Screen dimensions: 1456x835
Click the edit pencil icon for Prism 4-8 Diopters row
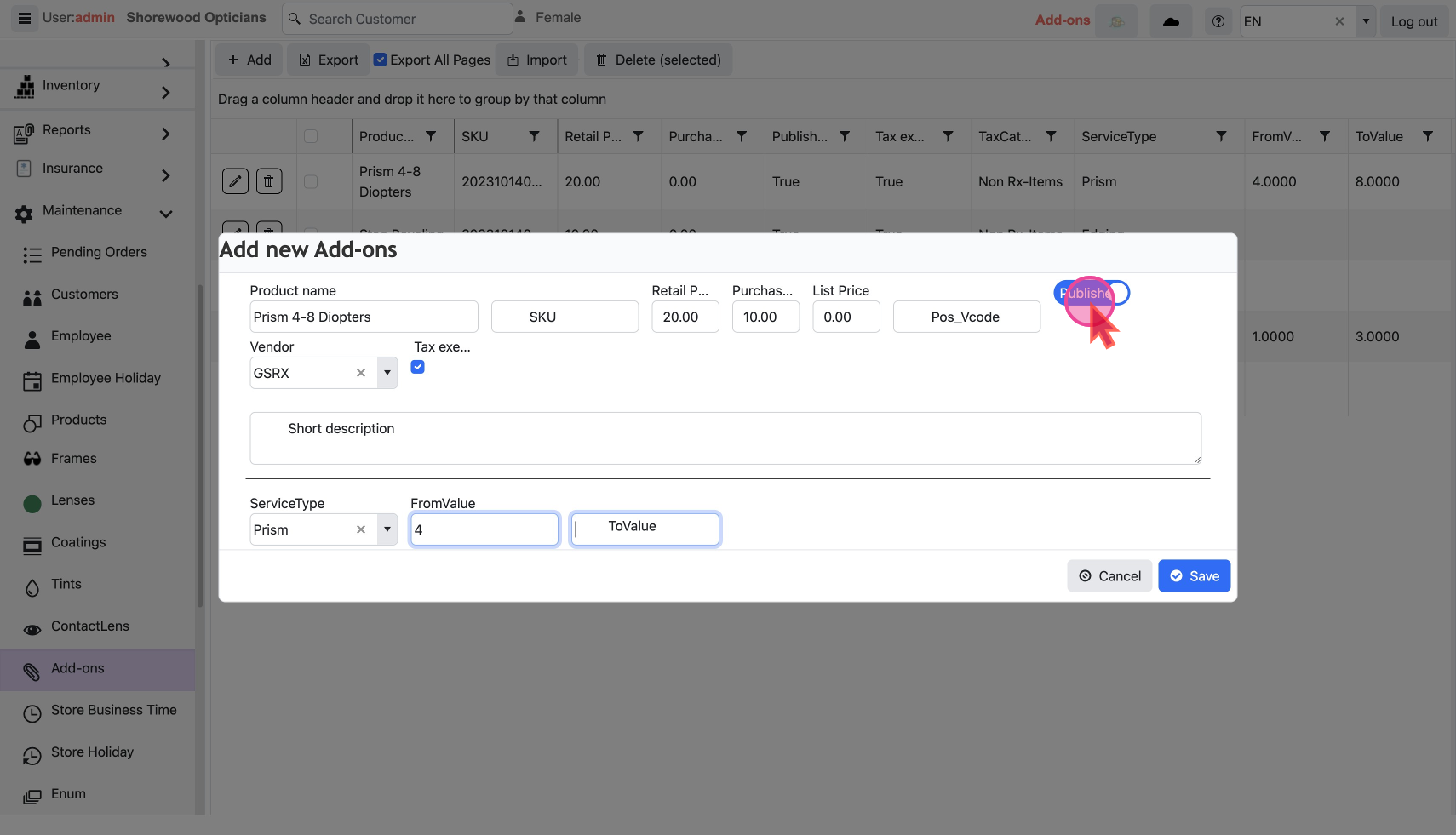tap(235, 181)
